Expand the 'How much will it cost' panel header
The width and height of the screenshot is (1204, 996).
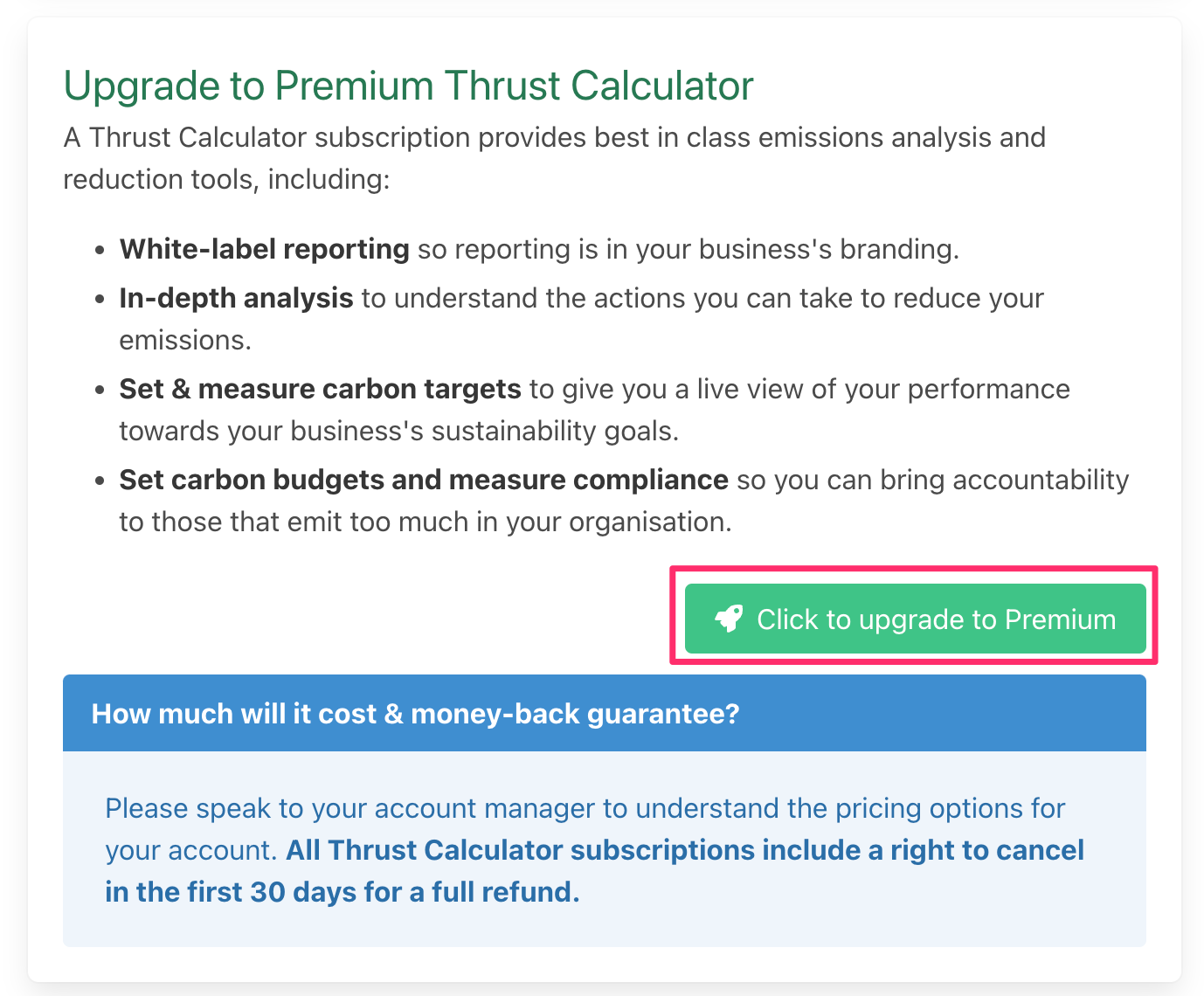(x=604, y=713)
